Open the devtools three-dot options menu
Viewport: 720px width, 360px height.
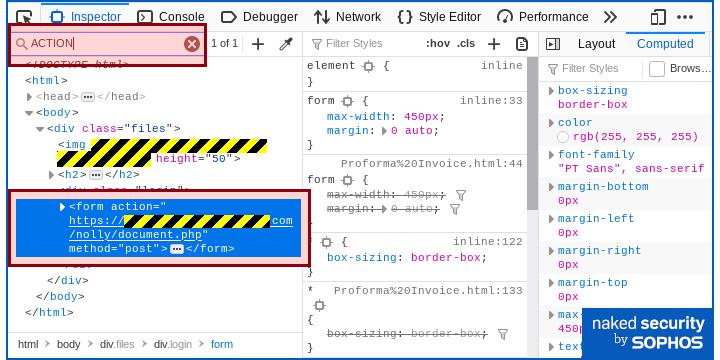(685, 17)
